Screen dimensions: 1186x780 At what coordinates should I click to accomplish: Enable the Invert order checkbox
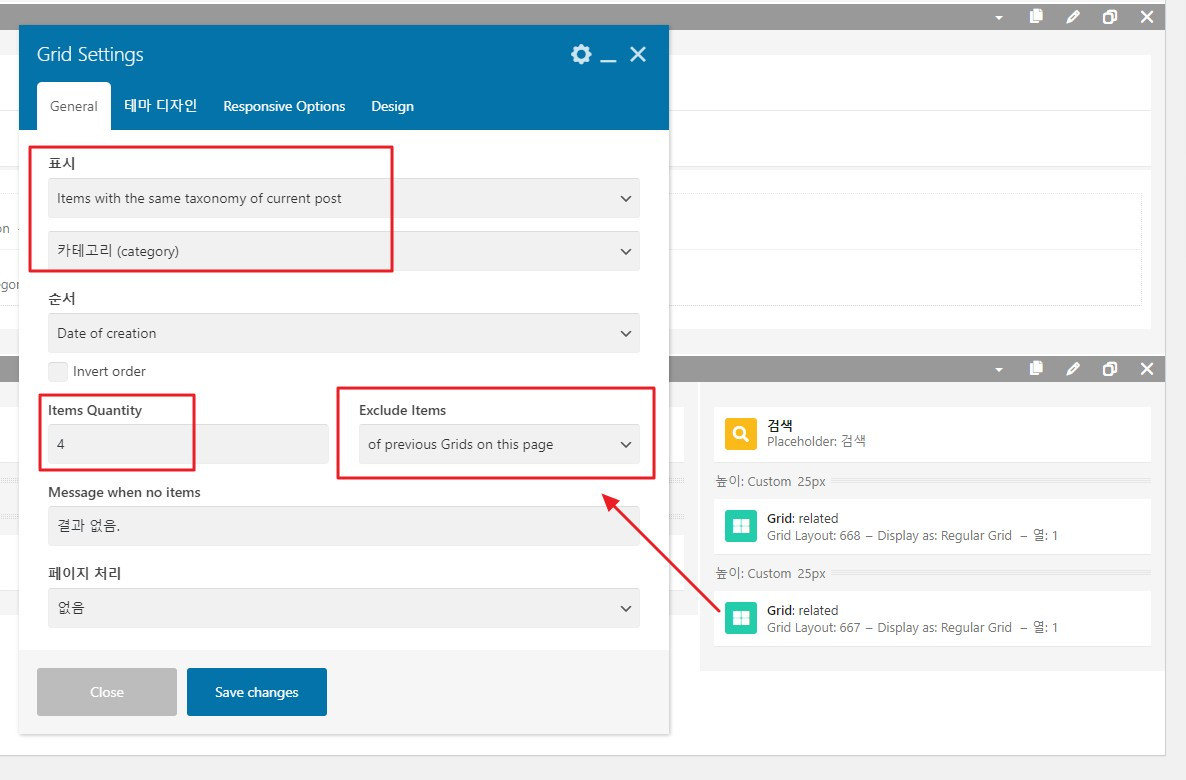[x=58, y=371]
